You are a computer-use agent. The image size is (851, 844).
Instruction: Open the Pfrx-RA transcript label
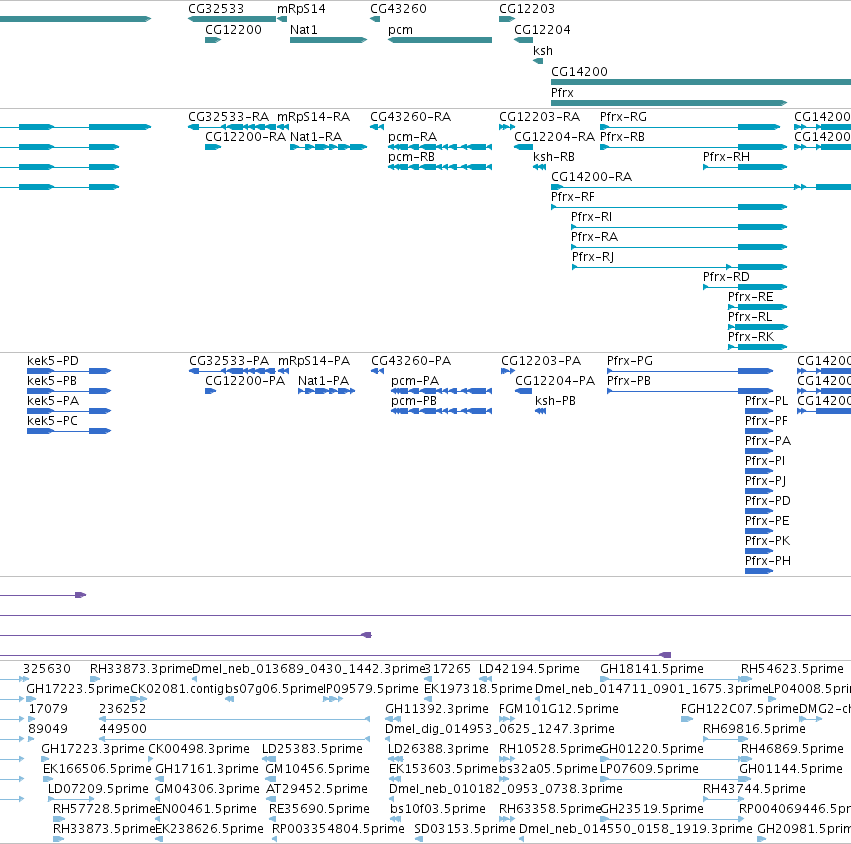594,237
